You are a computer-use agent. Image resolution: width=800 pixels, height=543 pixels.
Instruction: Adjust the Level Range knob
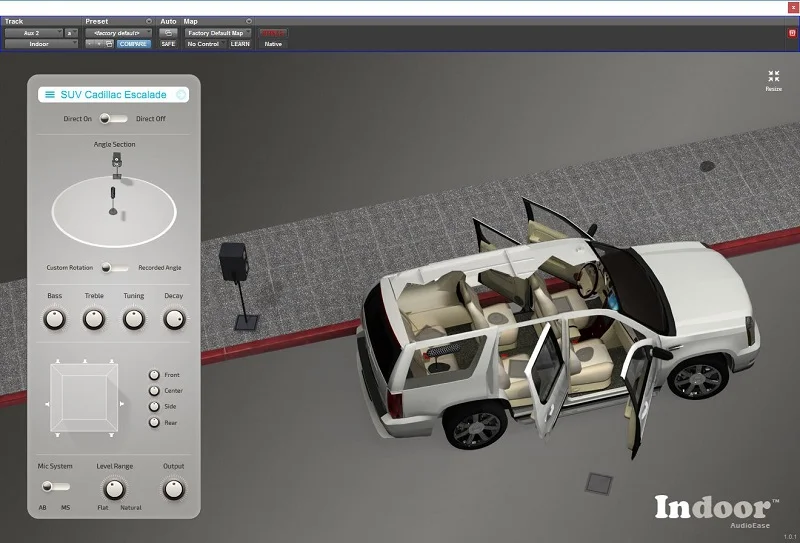pos(114,489)
